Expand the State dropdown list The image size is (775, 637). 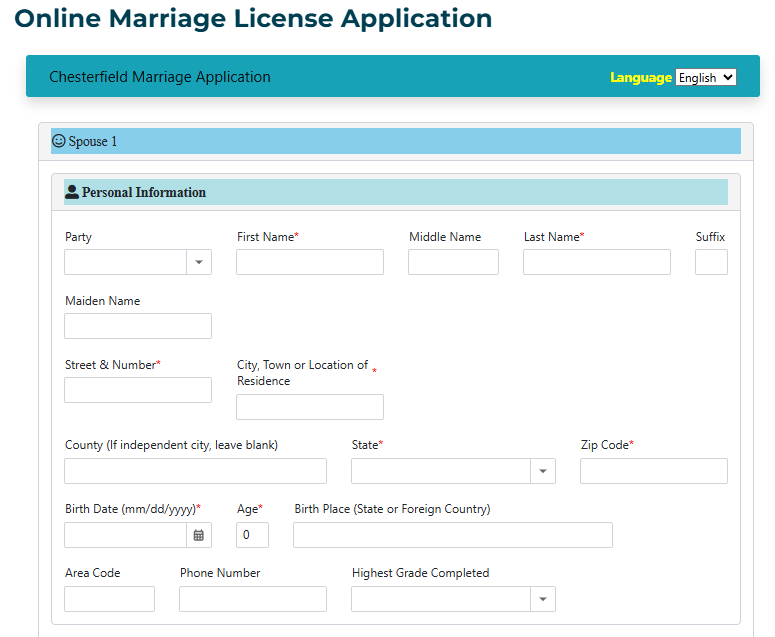(x=542, y=471)
